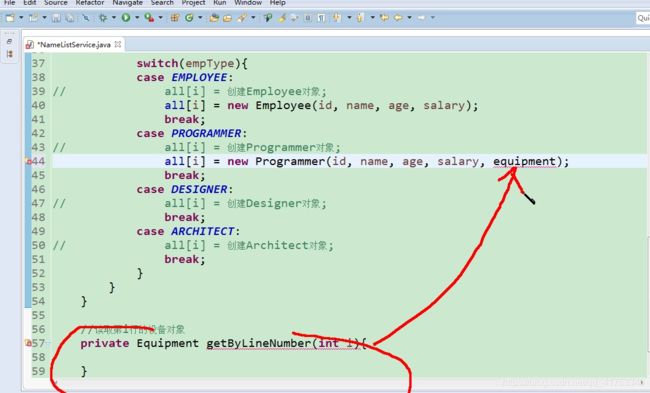
Task: Click the Next Annotation icon
Action: pos(337,18)
